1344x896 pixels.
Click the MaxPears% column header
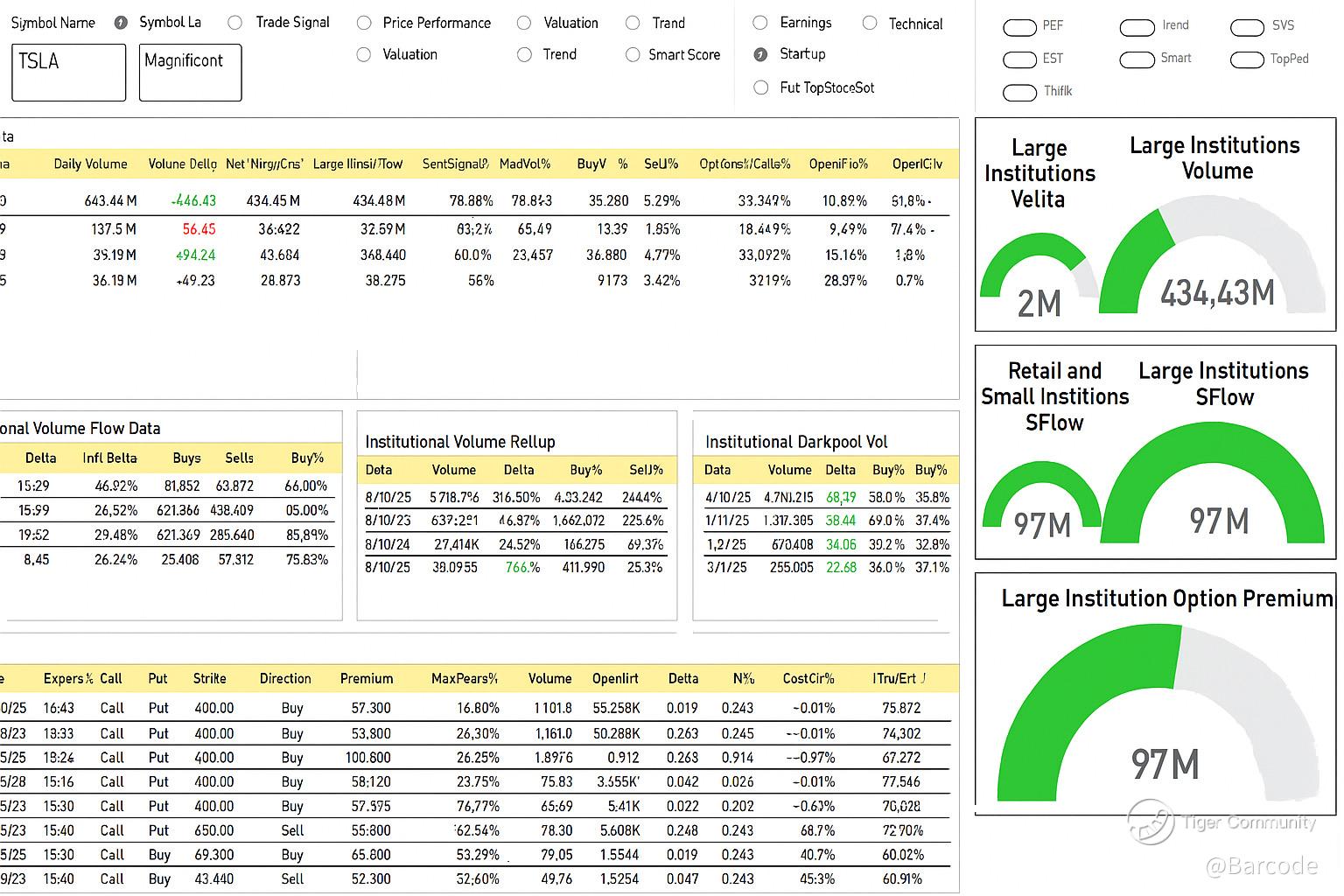click(x=465, y=678)
